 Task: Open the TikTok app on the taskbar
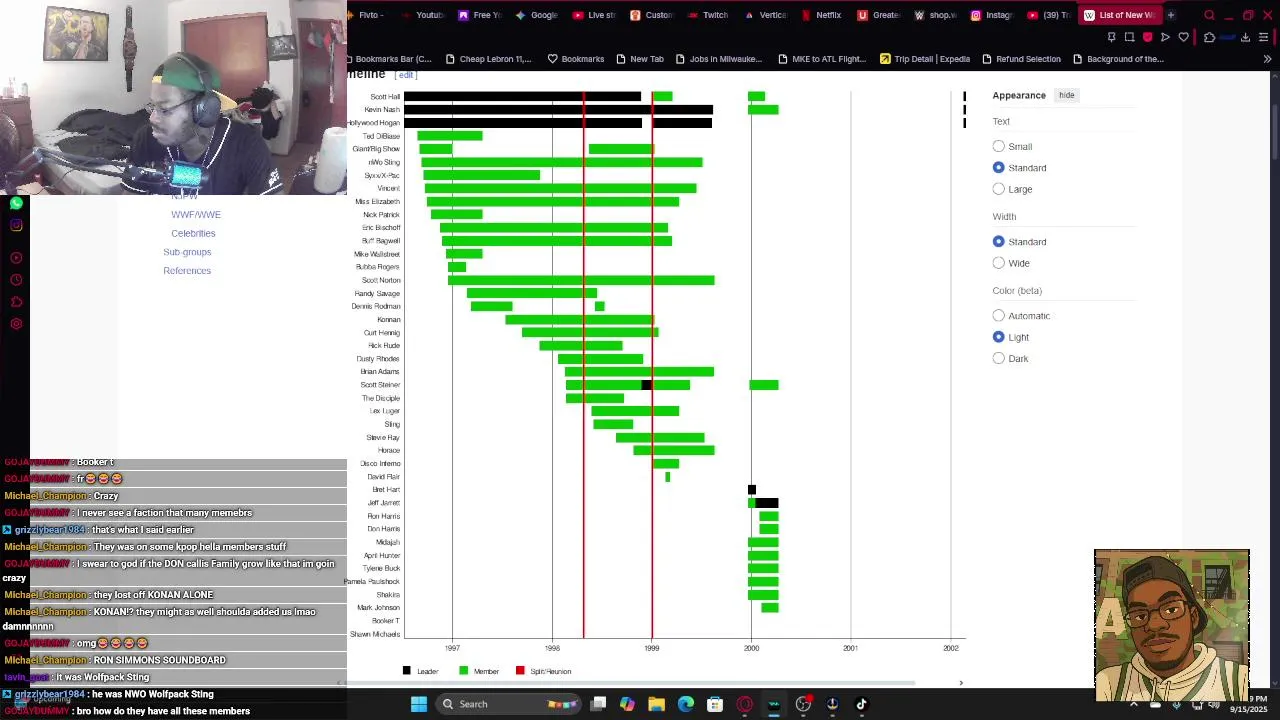(861, 704)
